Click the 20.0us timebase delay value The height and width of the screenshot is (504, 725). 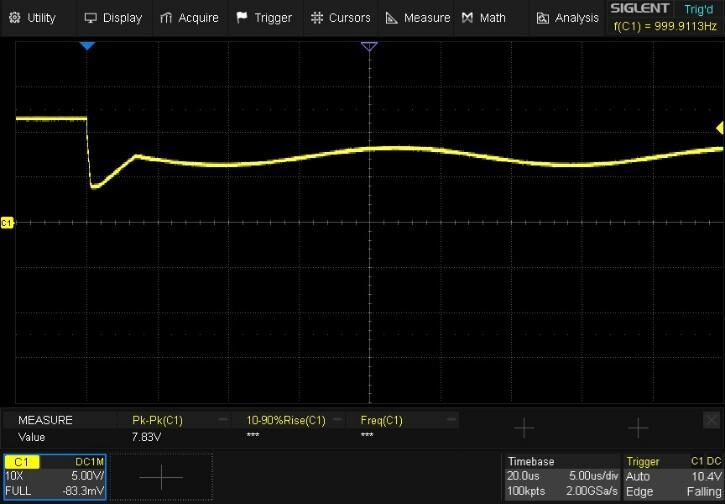click(523, 476)
